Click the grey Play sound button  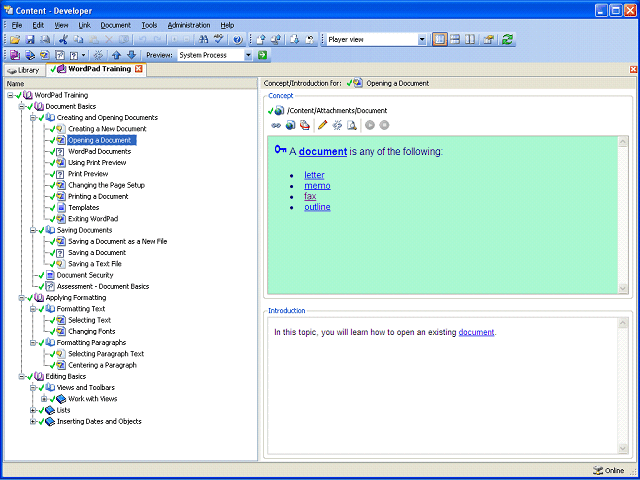[370, 125]
